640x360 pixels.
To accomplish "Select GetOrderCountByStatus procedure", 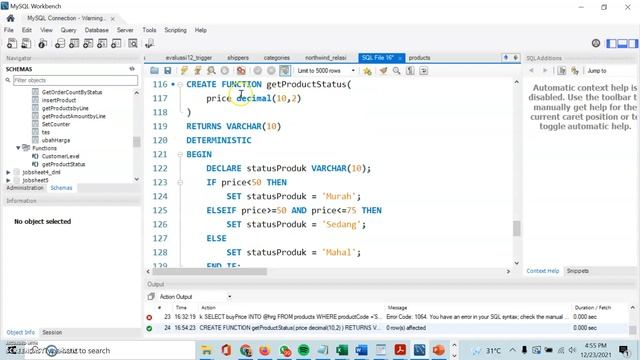I will click(x=72, y=92).
